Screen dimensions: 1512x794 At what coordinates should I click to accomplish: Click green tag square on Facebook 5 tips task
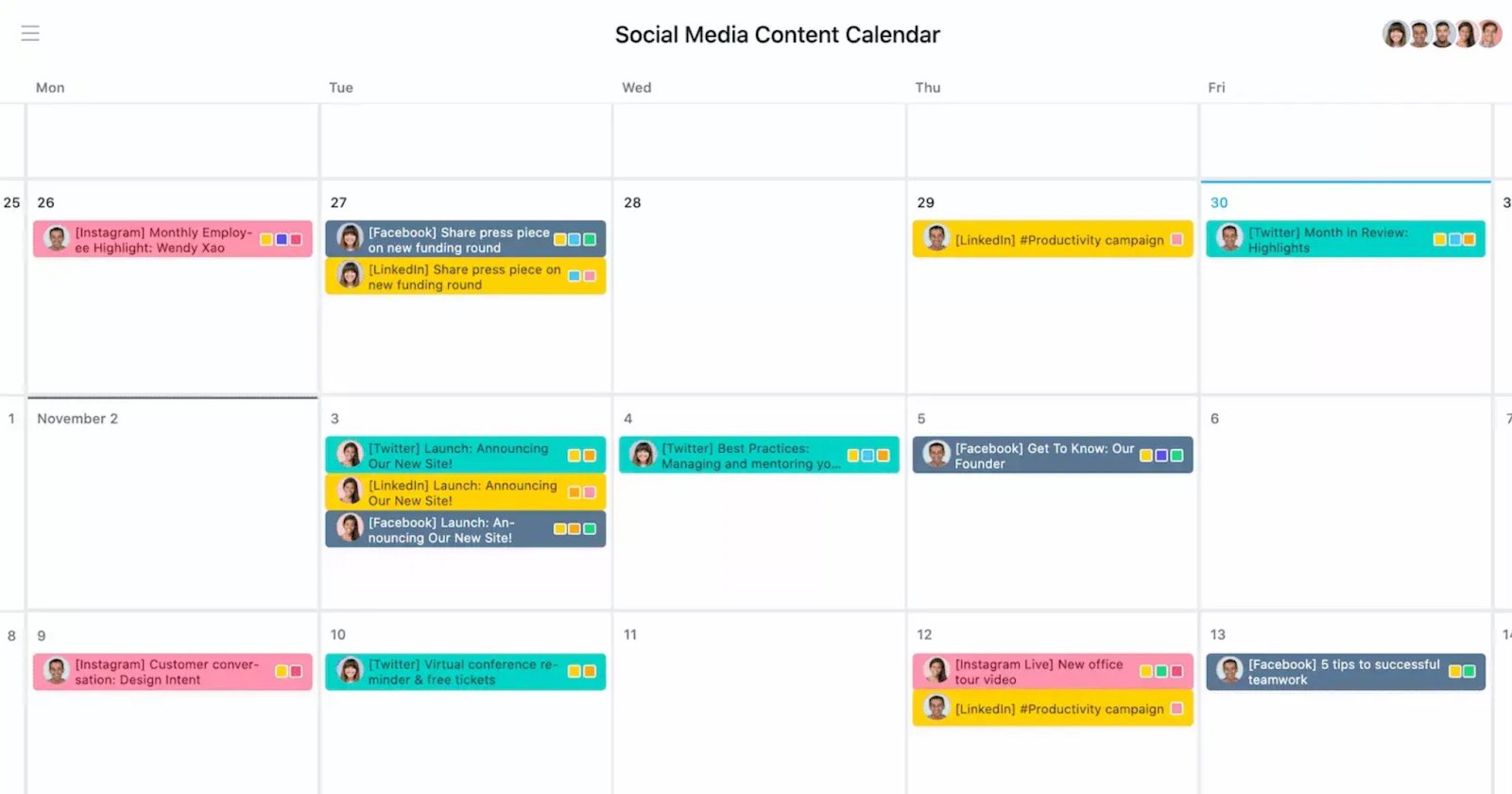(x=1469, y=671)
